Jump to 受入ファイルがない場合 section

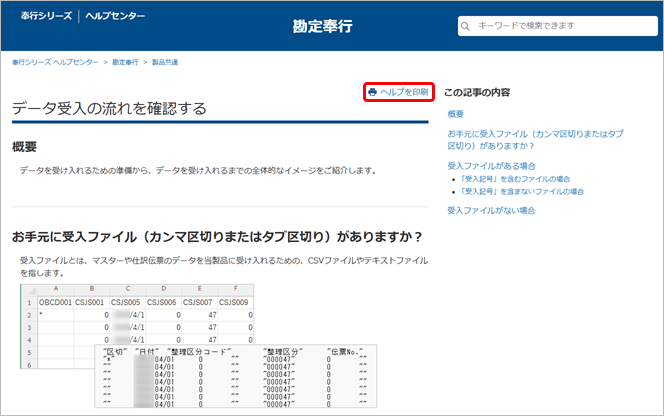[491, 211]
